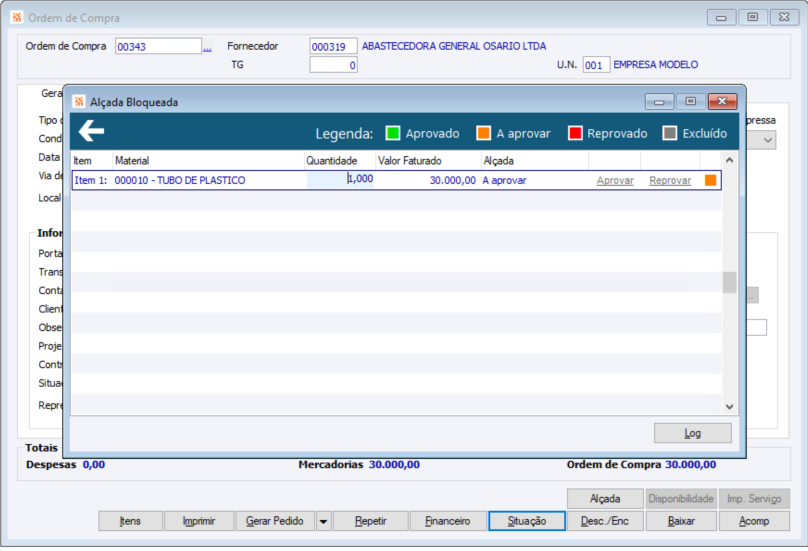The width and height of the screenshot is (808, 551).
Task: Click the Gerar Pedido button
Action: click(275, 521)
